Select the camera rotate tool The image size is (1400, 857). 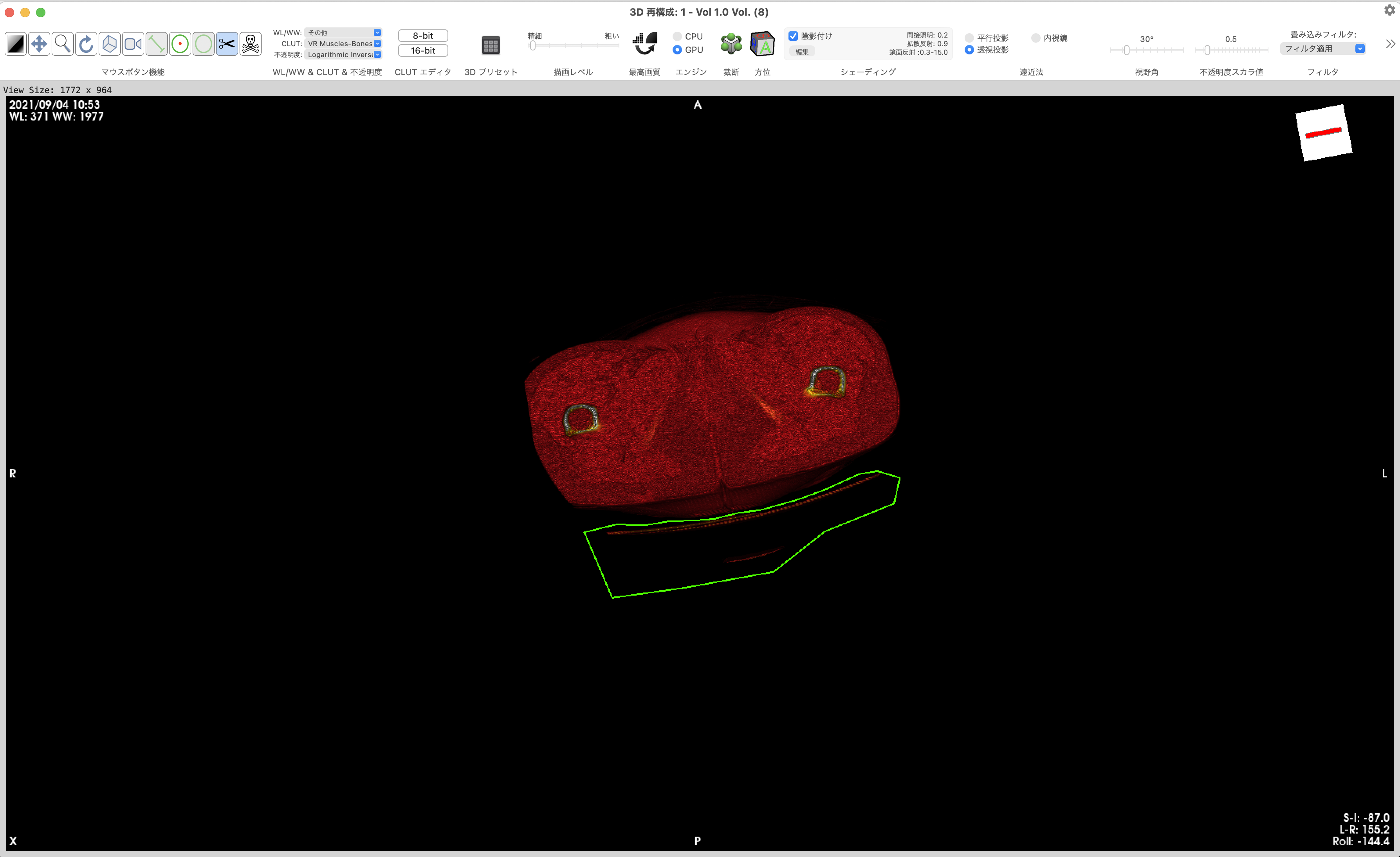tap(133, 44)
